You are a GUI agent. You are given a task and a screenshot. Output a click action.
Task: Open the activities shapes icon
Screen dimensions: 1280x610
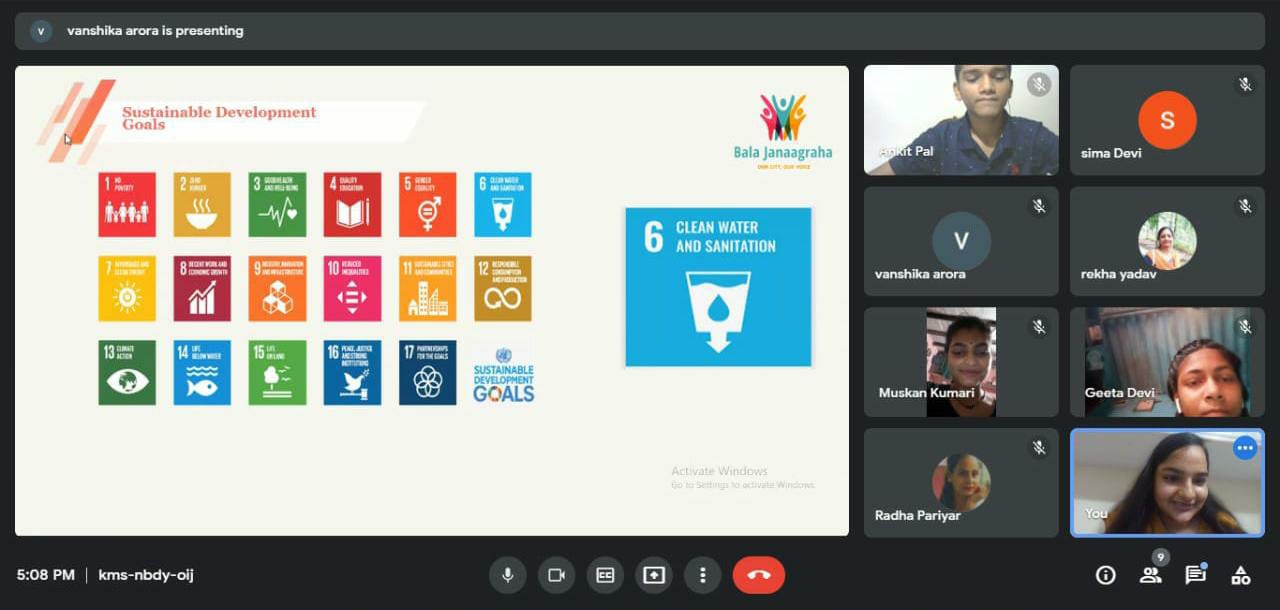[1240, 575]
